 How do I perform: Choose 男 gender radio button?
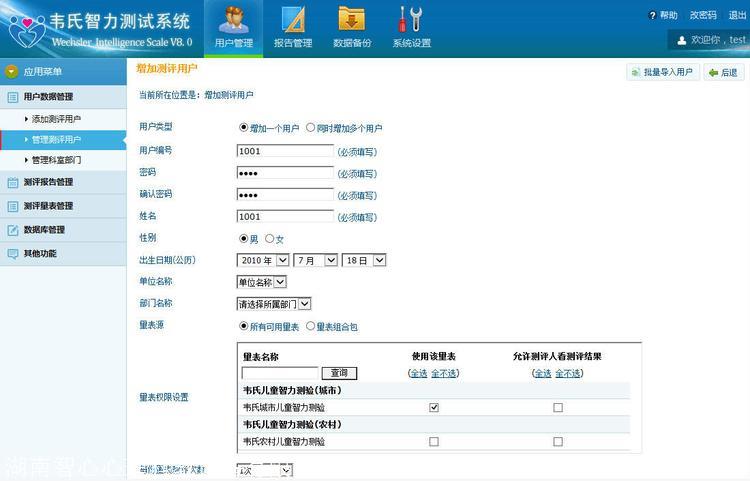click(243, 238)
